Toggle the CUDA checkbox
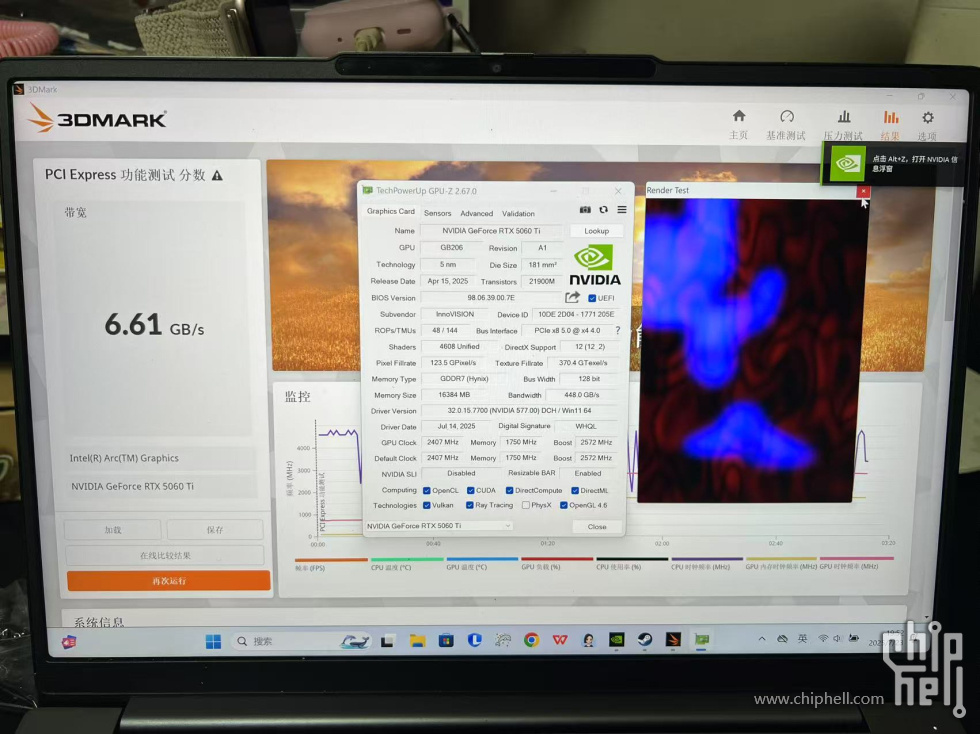The width and height of the screenshot is (980, 734). click(x=471, y=491)
